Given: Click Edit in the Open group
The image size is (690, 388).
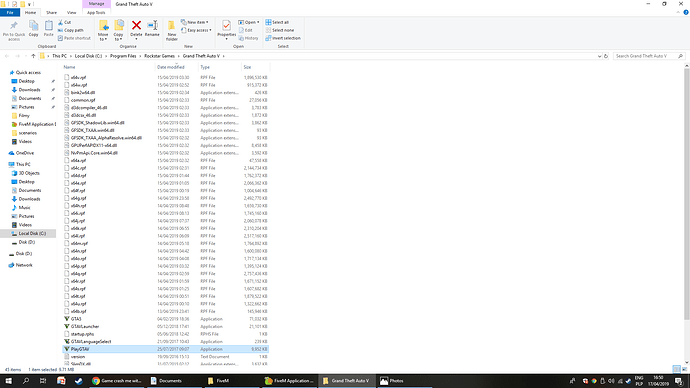Looking at the screenshot, I should click(x=246, y=30).
